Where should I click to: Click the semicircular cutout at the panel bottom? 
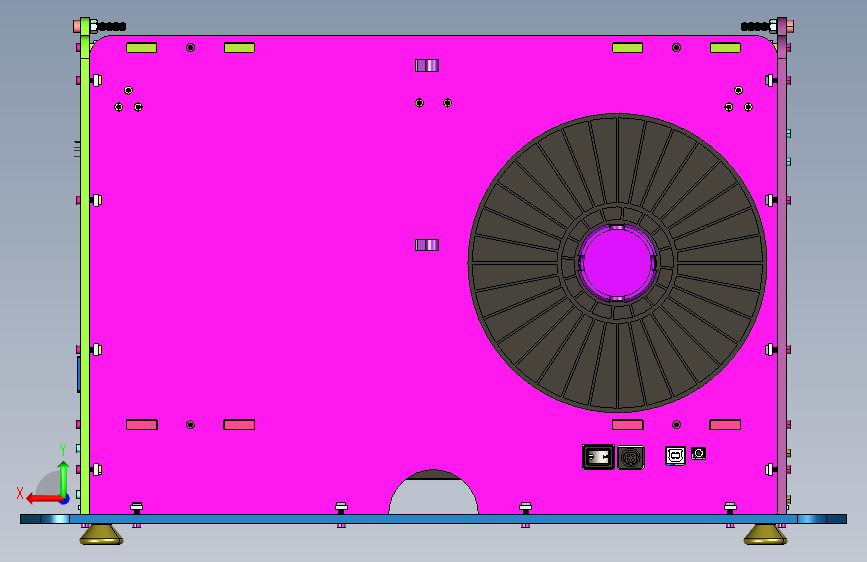click(x=434, y=492)
